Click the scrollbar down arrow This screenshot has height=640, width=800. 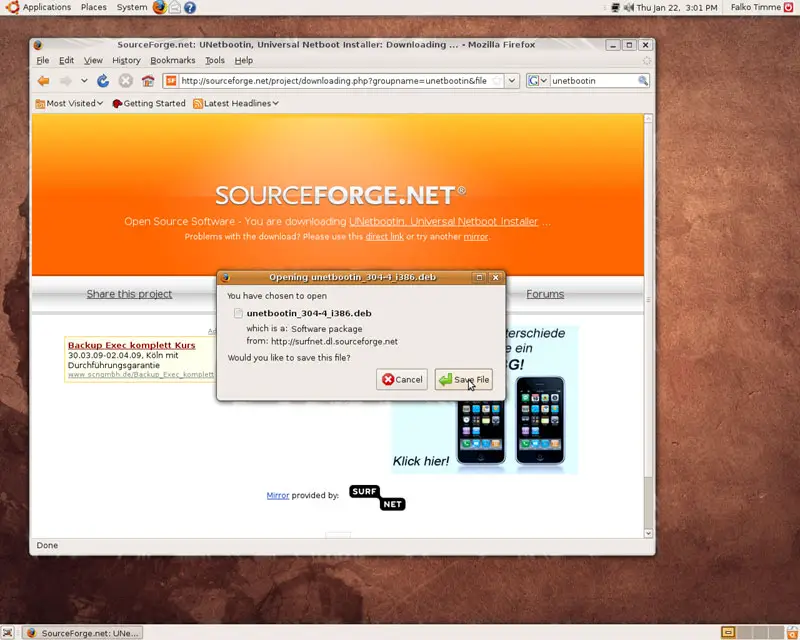648,533
